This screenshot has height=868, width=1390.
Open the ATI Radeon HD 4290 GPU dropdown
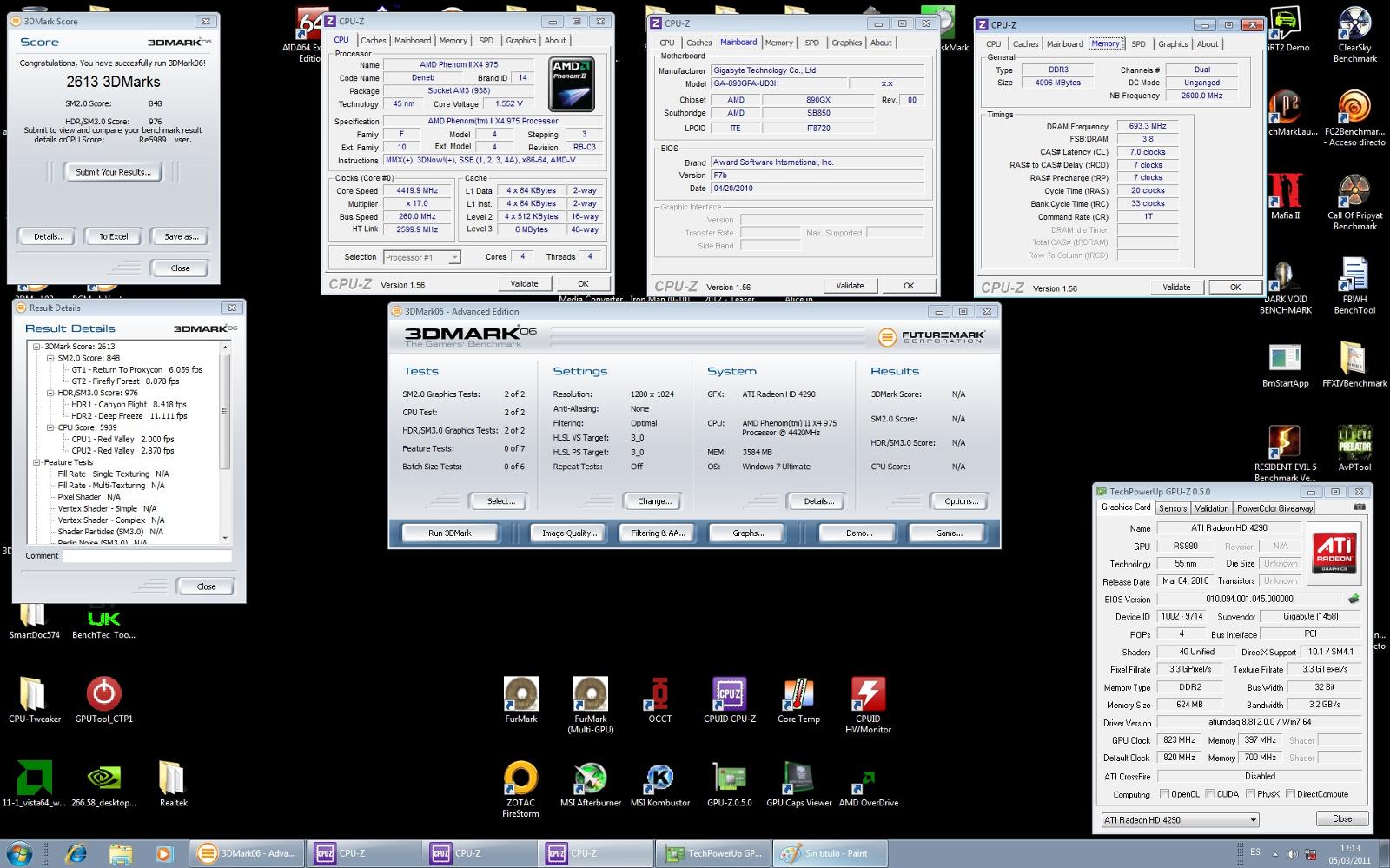[x=1180, y=819]
